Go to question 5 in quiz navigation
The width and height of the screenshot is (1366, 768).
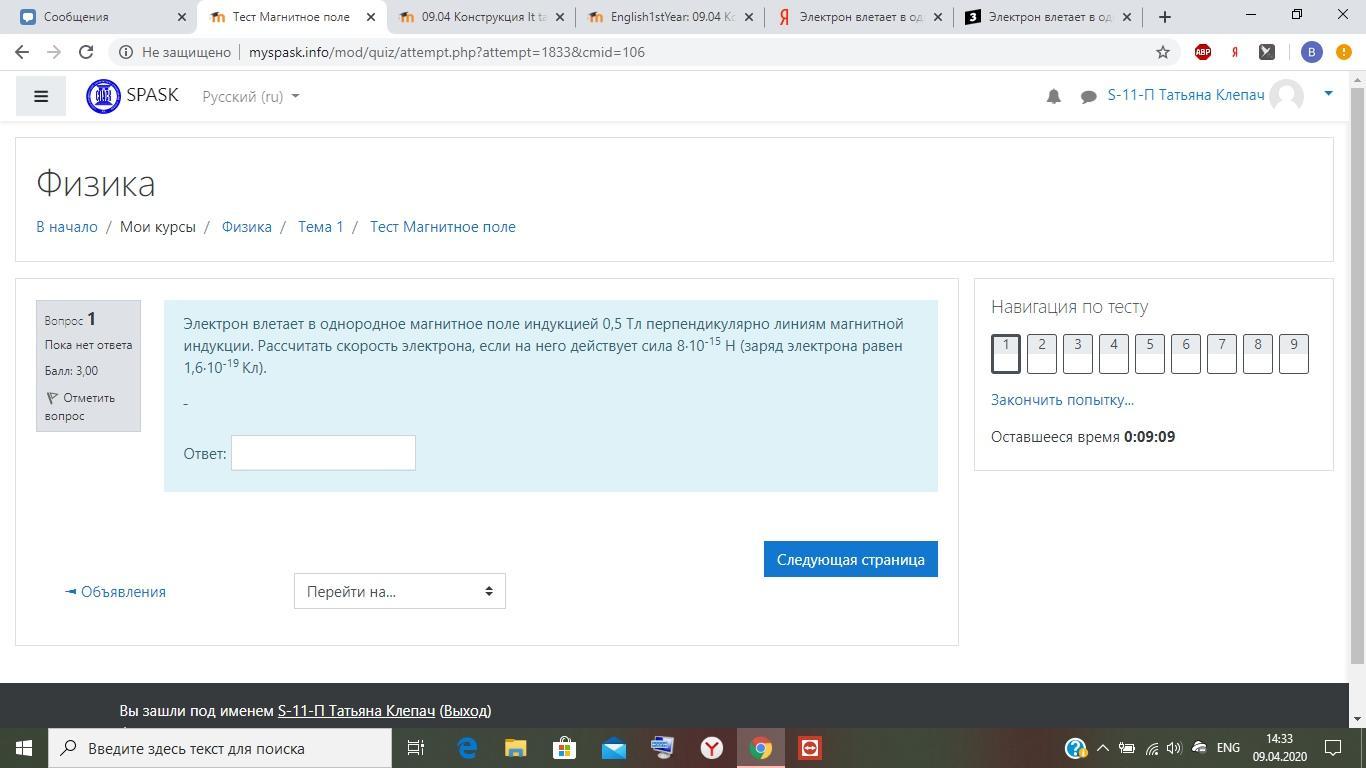click(x=1149, y=353)
